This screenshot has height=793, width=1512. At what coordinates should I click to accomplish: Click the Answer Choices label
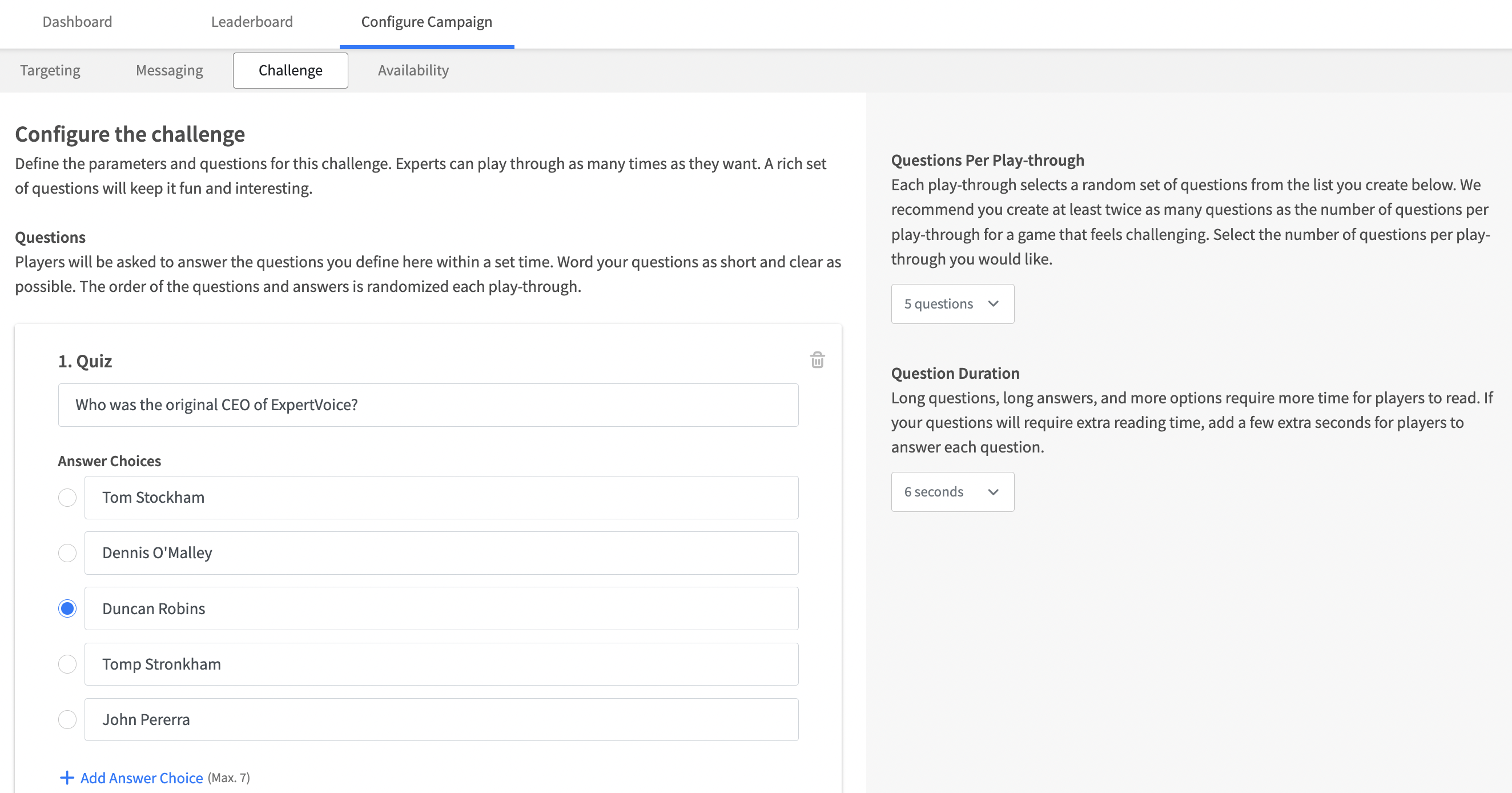109,461
